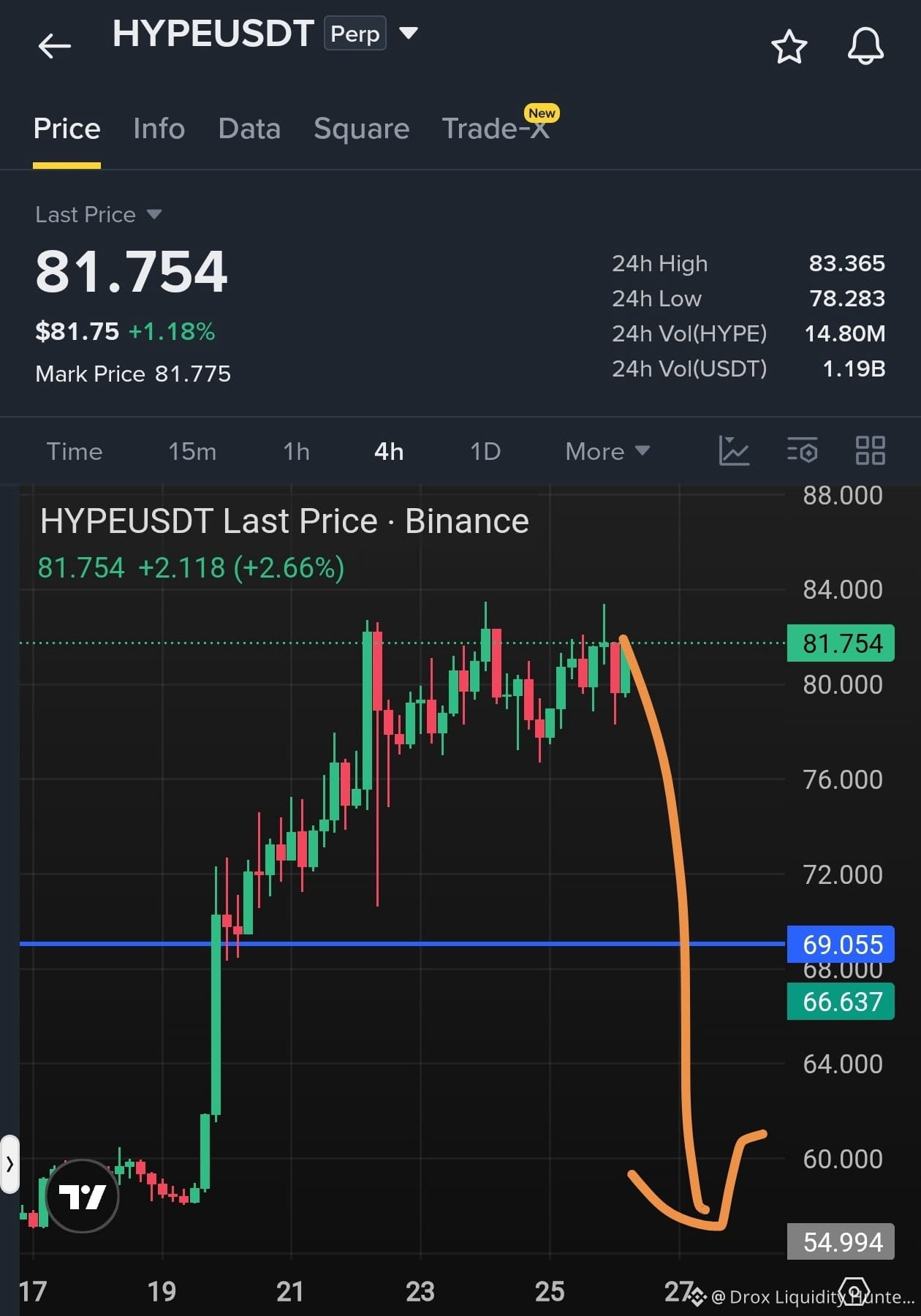Click the 81.754 current price label on axis
The image size is (921, 1316).
841,643
